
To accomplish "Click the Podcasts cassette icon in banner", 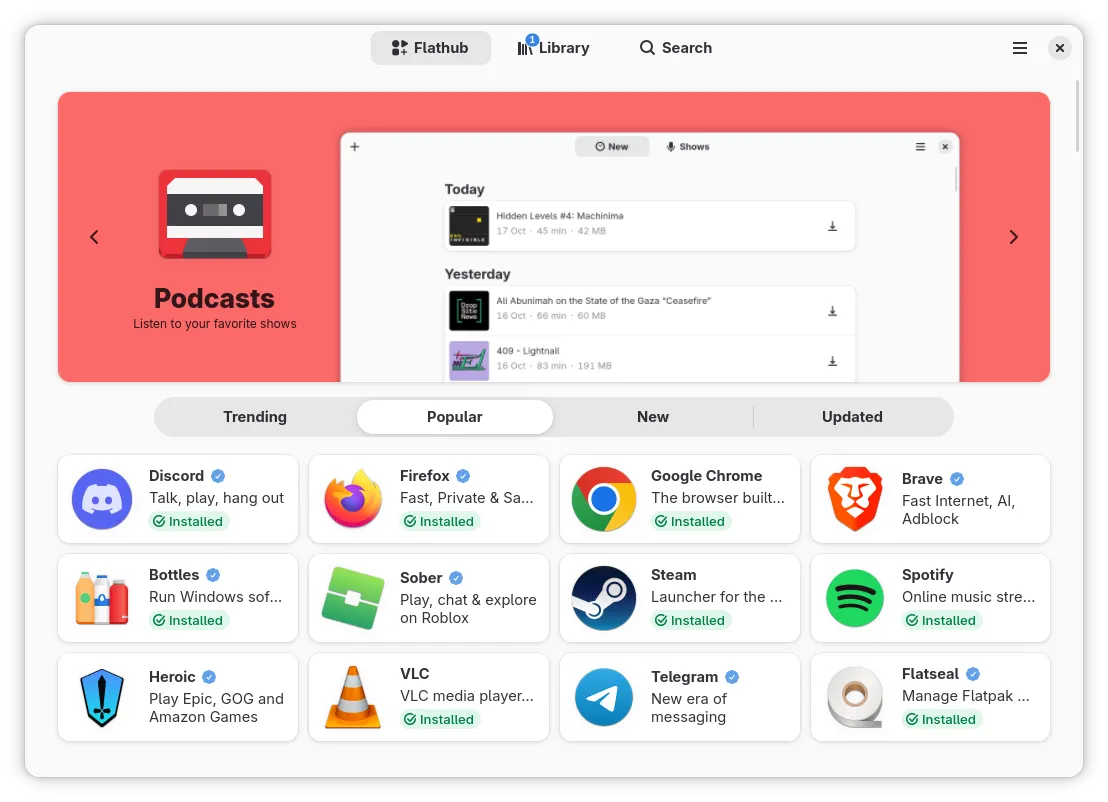I will point(215,214).
